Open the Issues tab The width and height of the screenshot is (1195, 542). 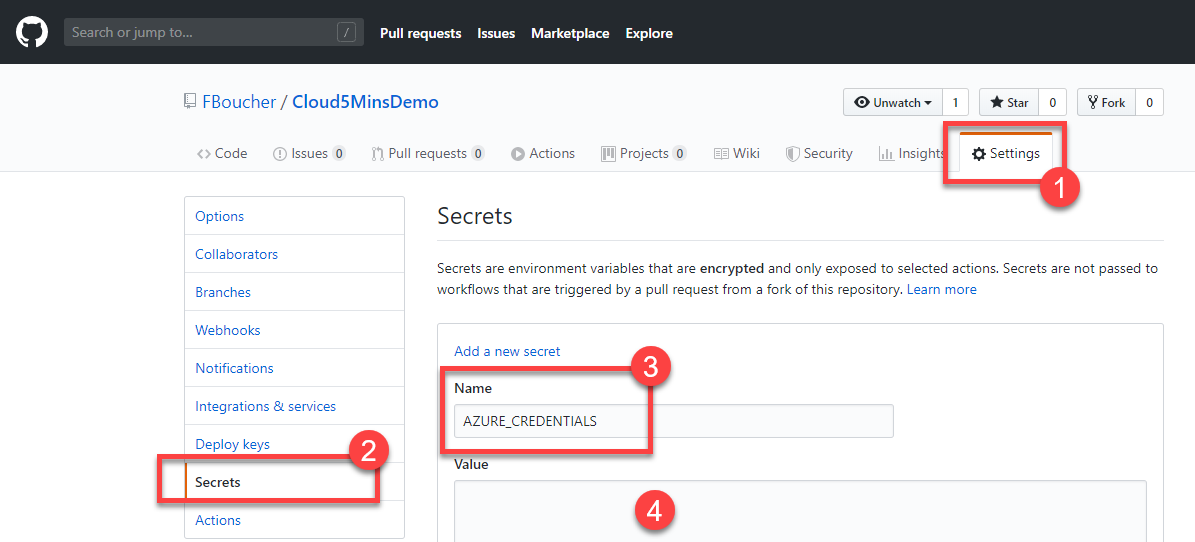[x=309, y=153]
